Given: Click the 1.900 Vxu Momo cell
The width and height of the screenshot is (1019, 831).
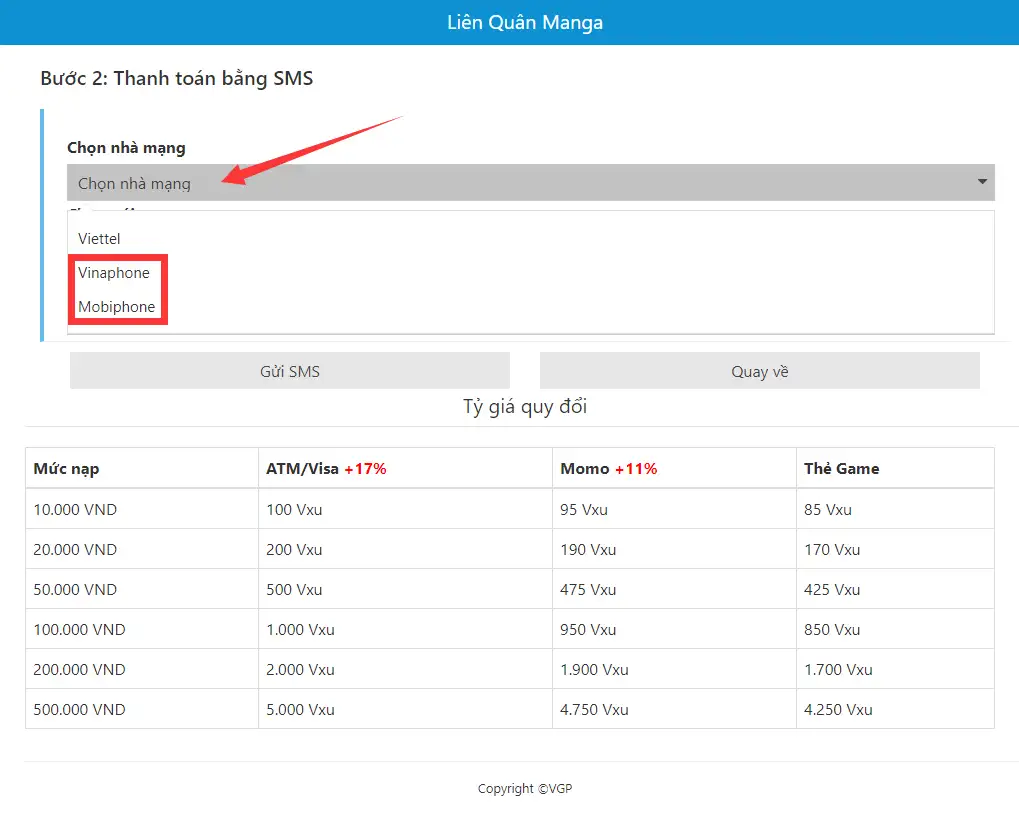Looking at the screenshot, I should pos(675,669).
